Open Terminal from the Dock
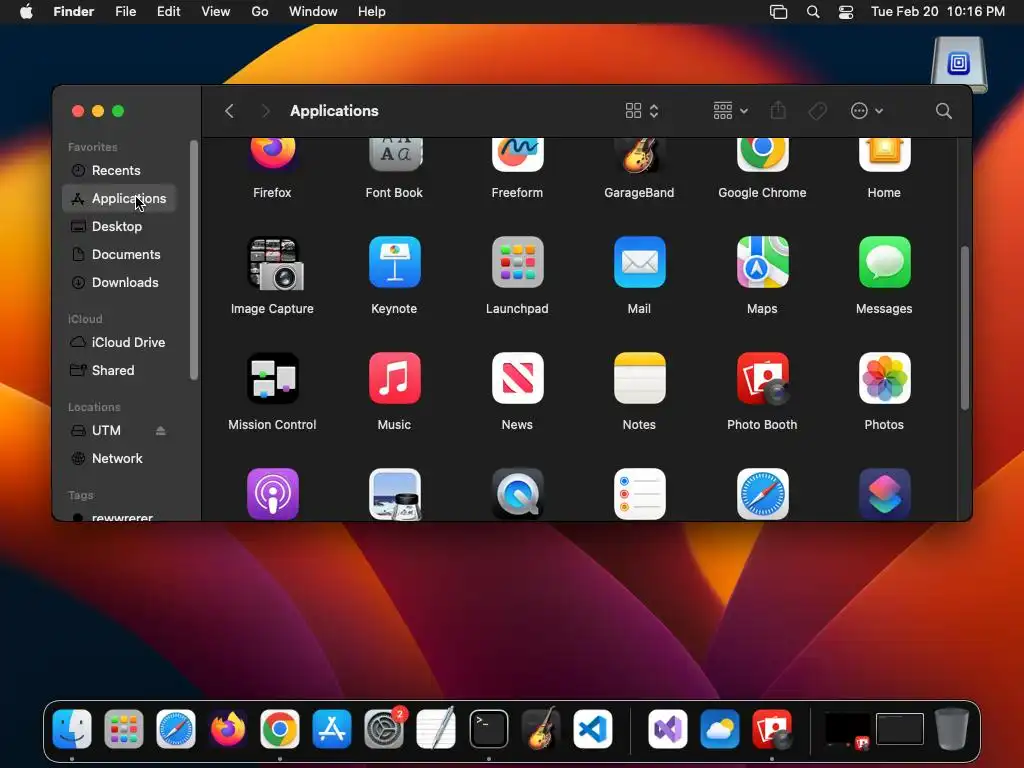 click(x=488, y=729)
